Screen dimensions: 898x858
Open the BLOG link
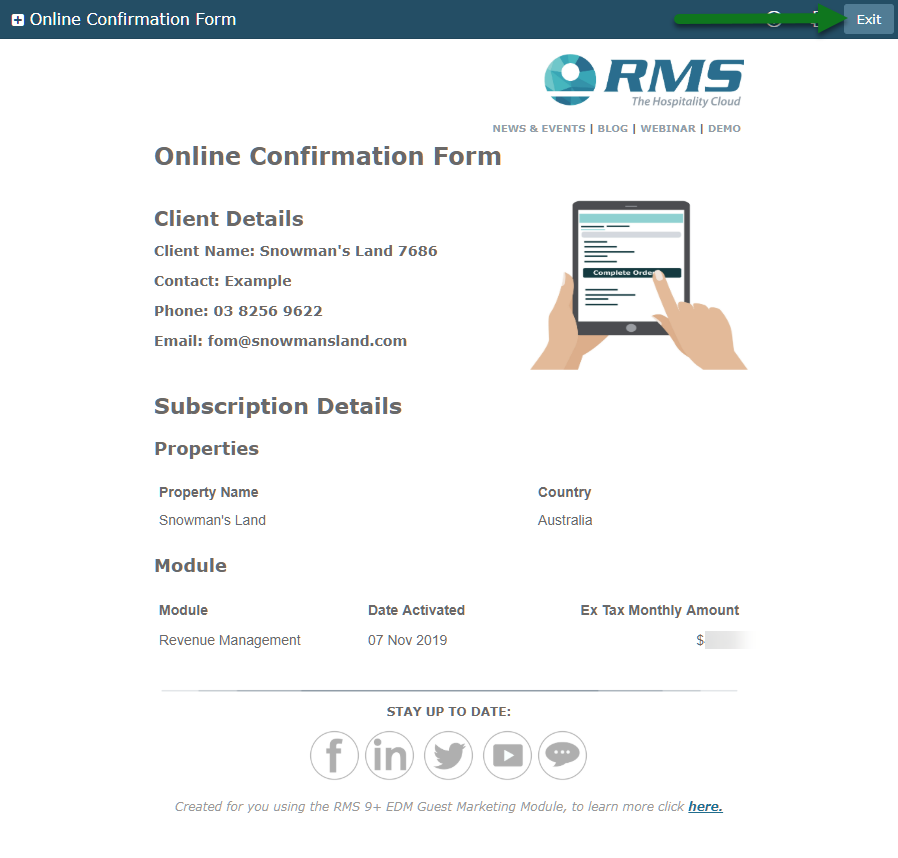(613, 128)
